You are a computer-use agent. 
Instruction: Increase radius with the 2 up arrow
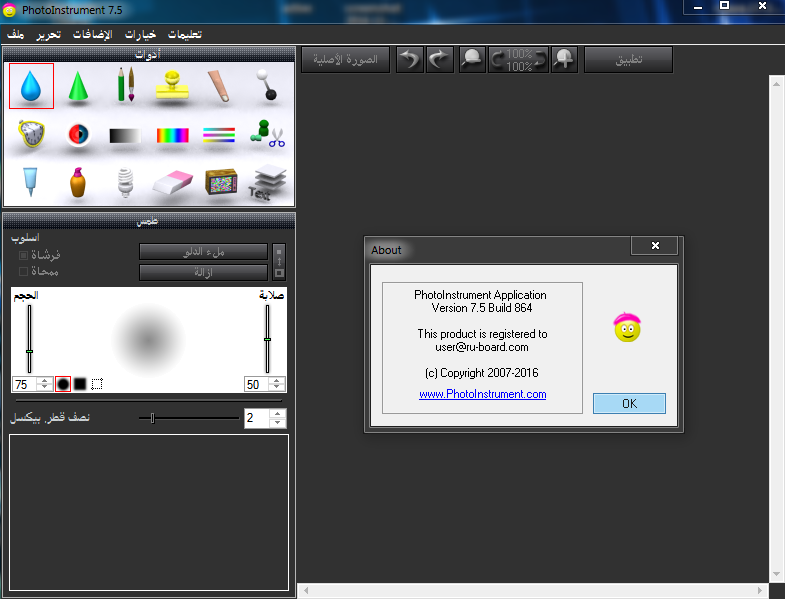pos(277,414)
